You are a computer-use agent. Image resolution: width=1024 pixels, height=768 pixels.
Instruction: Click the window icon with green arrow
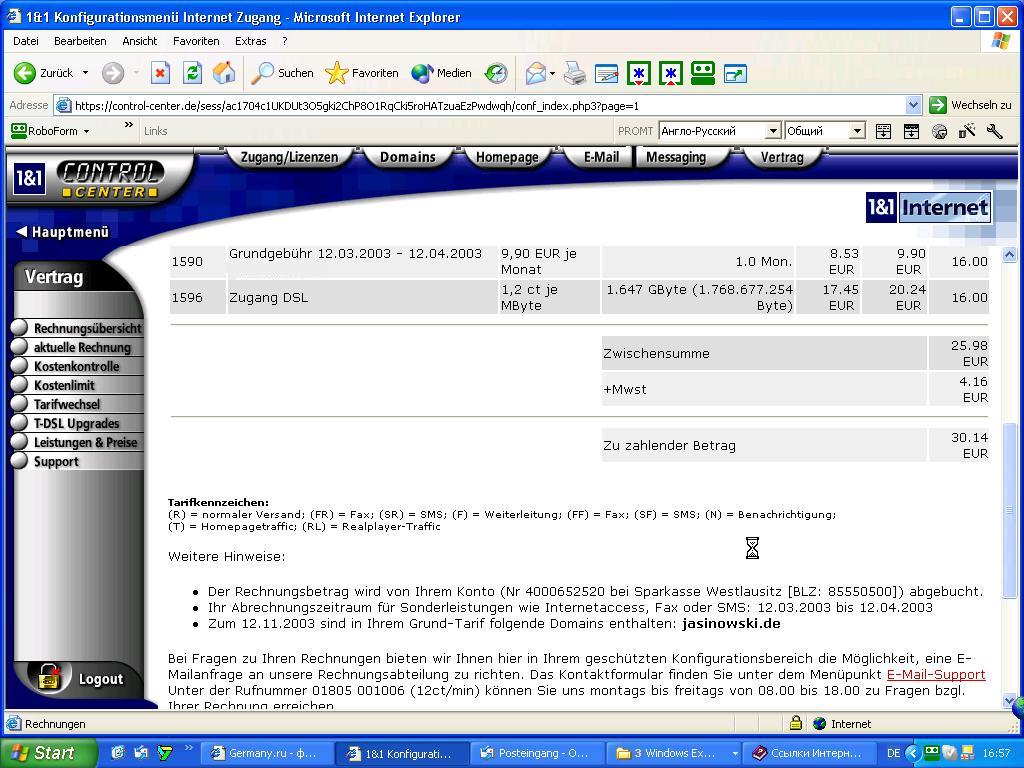click(x=735, y=74)
